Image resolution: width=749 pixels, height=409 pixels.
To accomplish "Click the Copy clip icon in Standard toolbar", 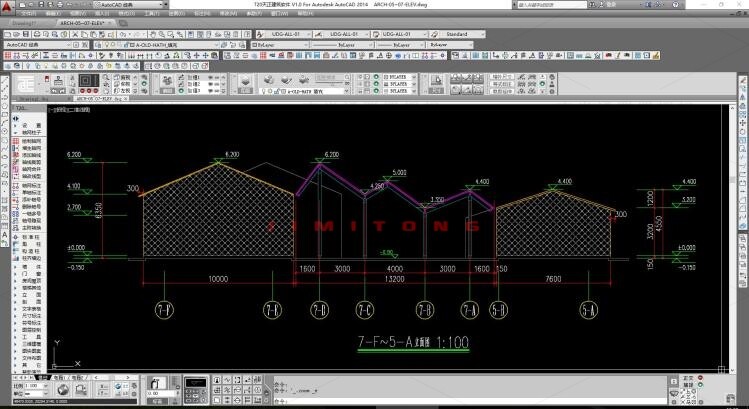I will 84,34.
